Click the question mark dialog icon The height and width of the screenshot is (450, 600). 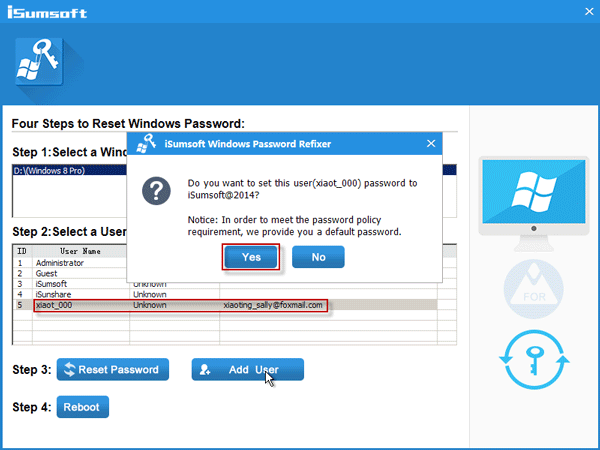point(156,191)
